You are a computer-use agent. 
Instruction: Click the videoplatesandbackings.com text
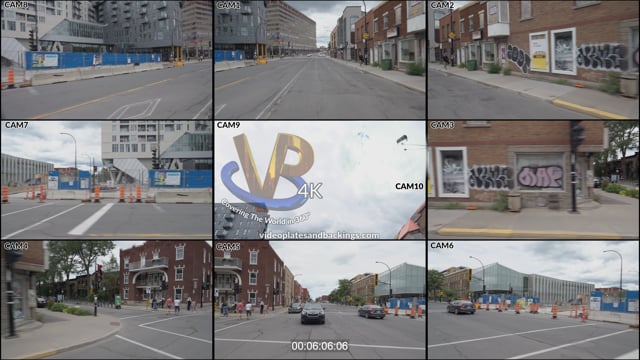point(319,235)
